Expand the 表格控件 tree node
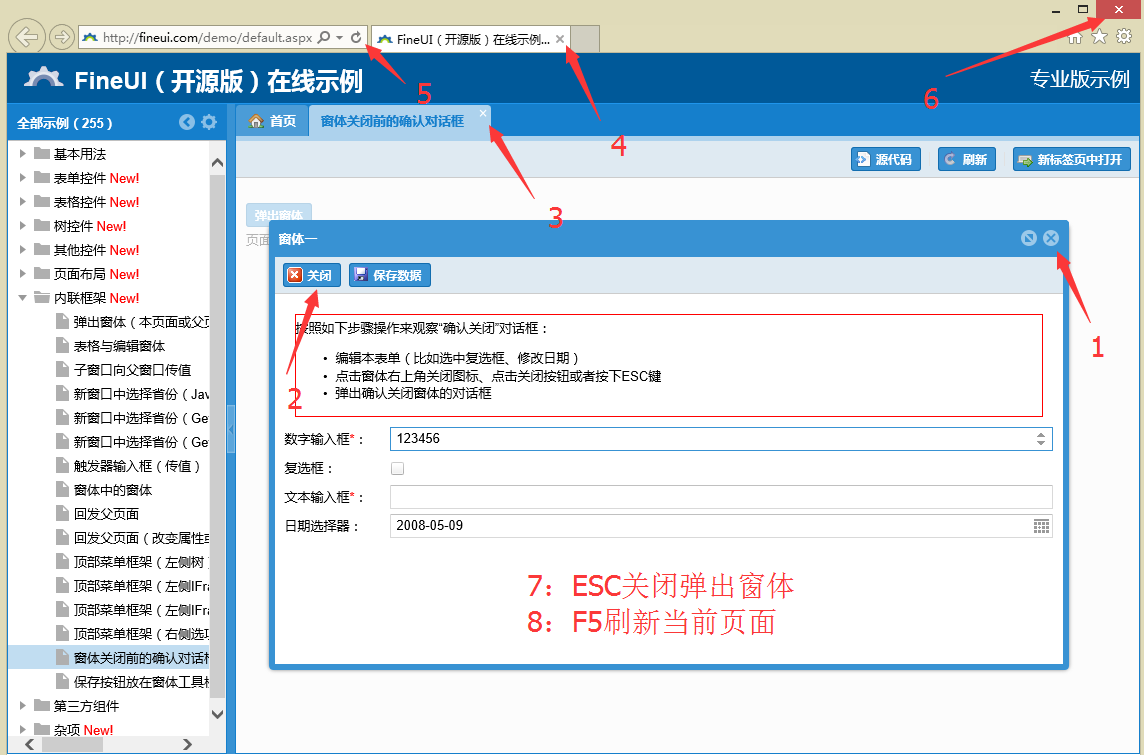 coord(23,202)
